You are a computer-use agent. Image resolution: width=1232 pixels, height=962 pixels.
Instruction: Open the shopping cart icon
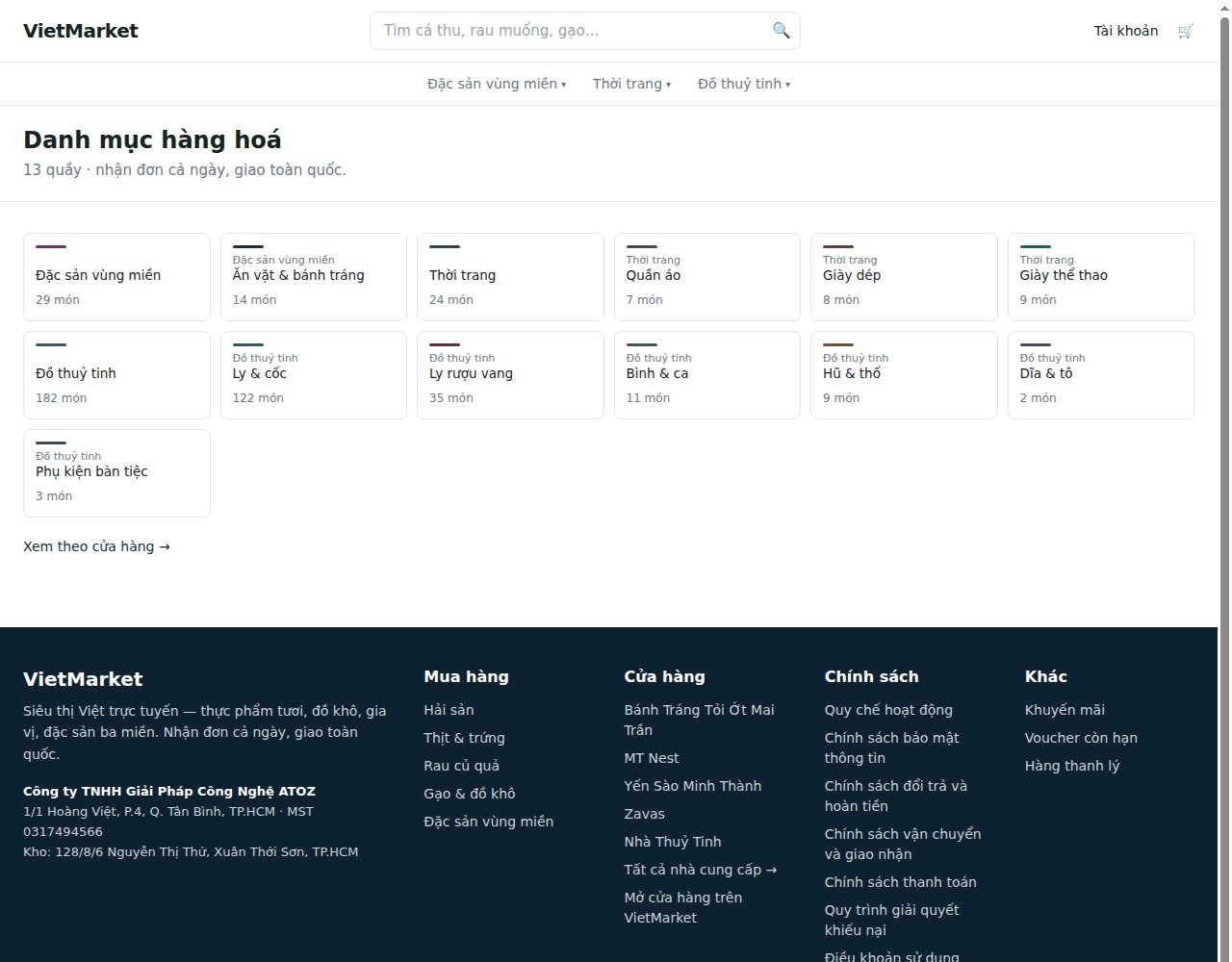[x=1185, y=31]
